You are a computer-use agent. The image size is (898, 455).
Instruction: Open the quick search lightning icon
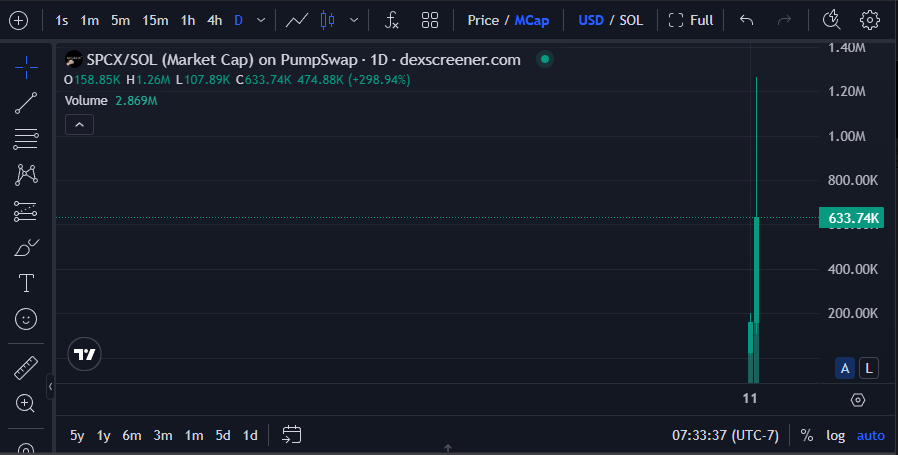pos(831,21)
